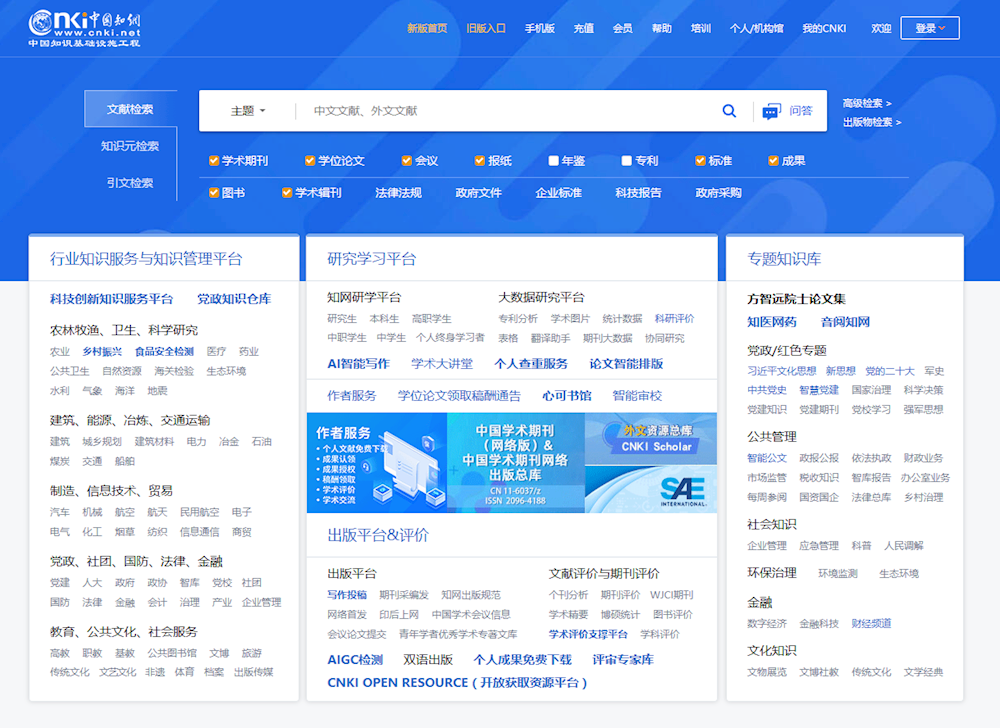Open 个人/机构馆 in top navigation

756,28
